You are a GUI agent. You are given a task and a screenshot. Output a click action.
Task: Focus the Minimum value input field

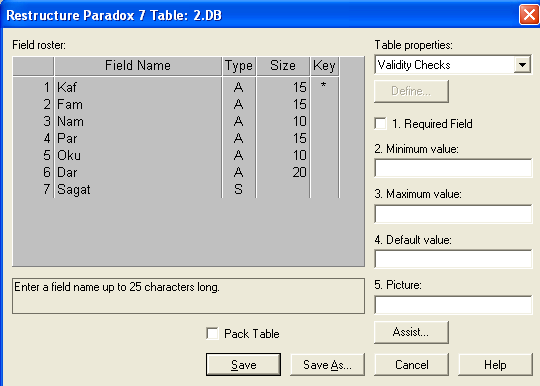tap(453, 168)
